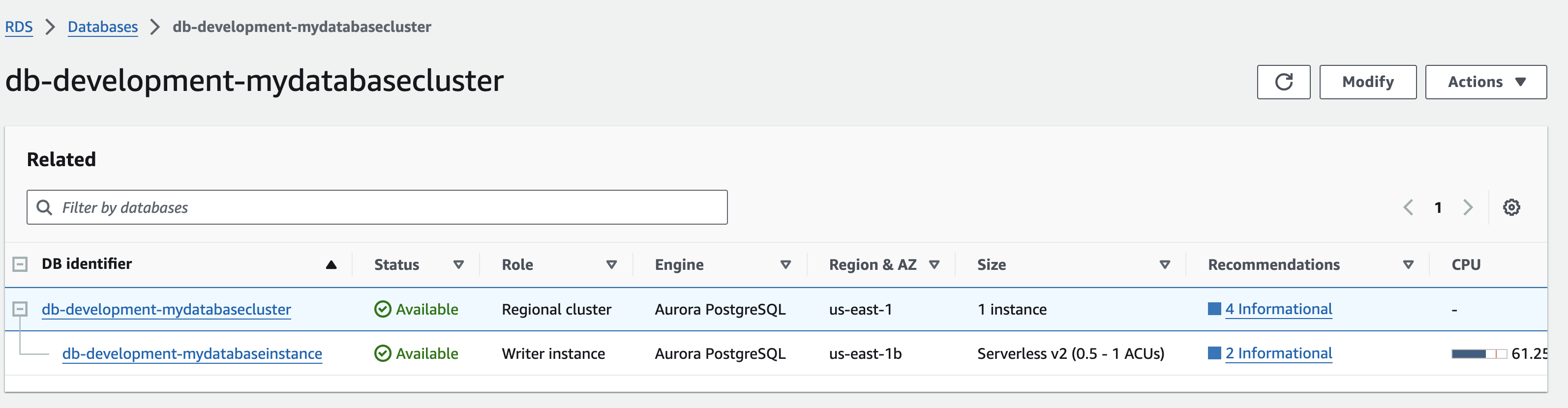
Task: Click "Serverless v2 (0.5 - 1 ACUs)" cell
Action: (1071, 353)
